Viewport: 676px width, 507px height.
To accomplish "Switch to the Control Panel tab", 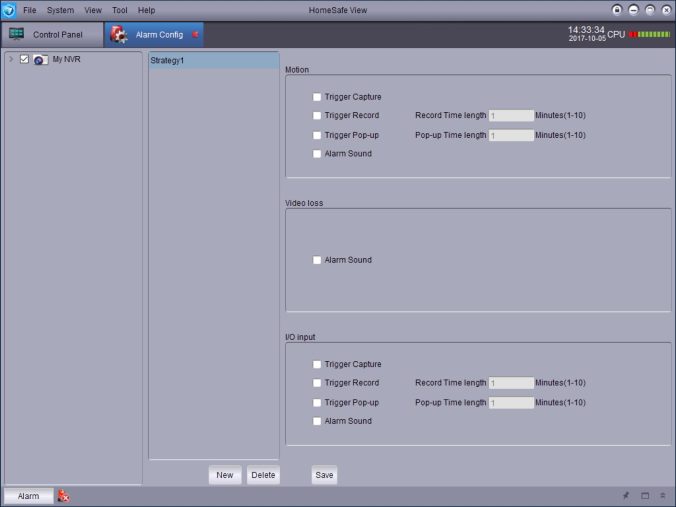I will tap(52, 34).
